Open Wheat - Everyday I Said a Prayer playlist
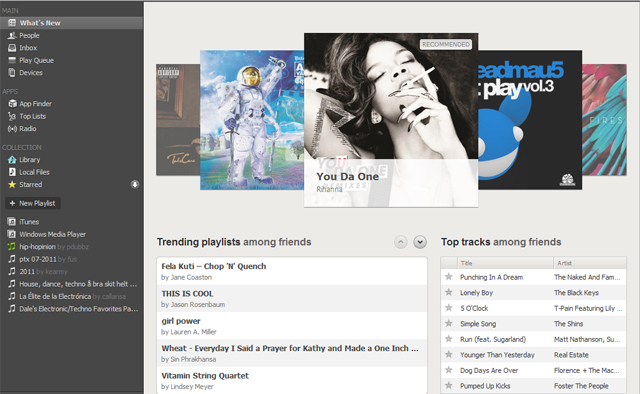This screenshot has height=394, width=640. pos(291,353)
